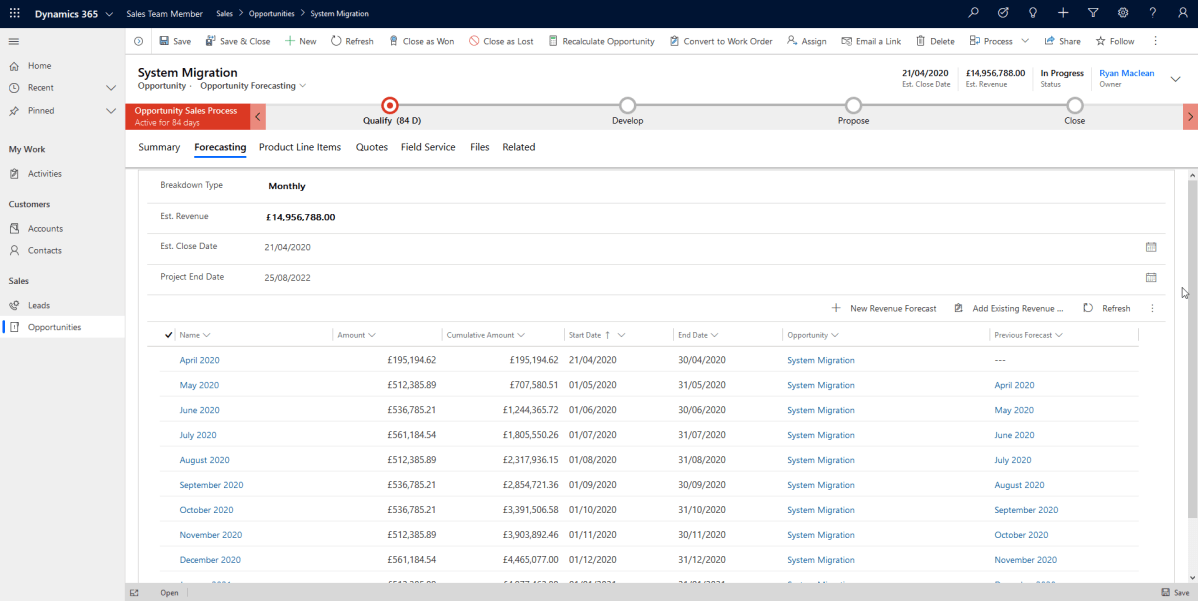Click the Qualify stage circle

[x=390, y=105]
